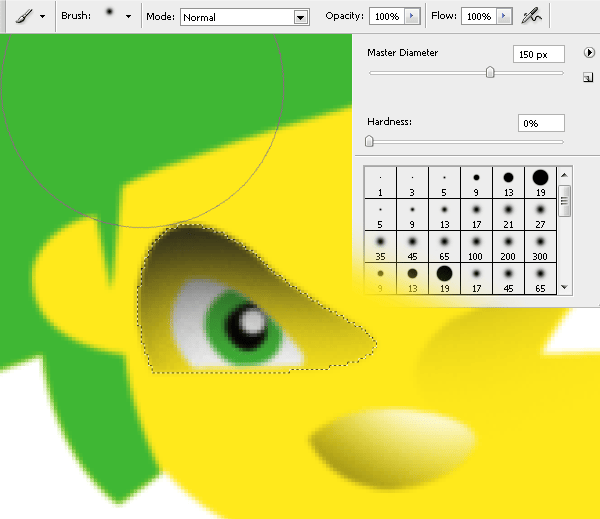Expand the tool preset arrow beside brush icon

coord(42,17)
